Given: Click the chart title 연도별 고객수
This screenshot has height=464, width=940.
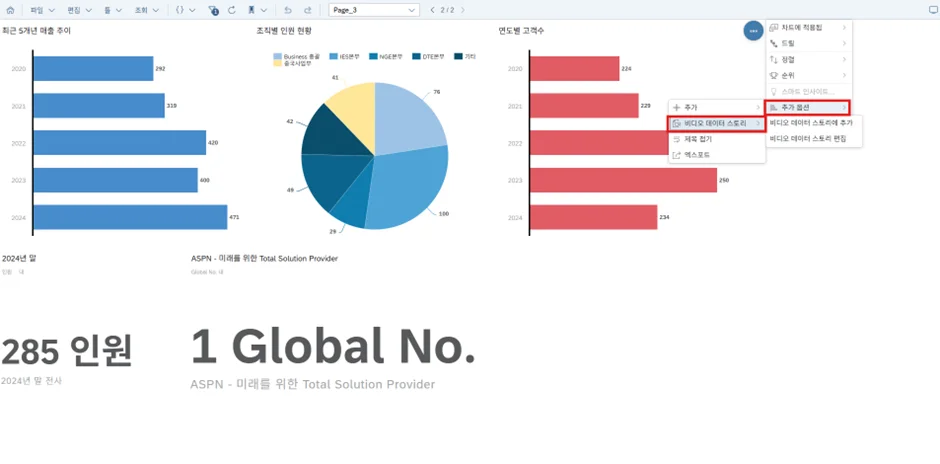Looking at the screenshot, I should coord(522,31).
